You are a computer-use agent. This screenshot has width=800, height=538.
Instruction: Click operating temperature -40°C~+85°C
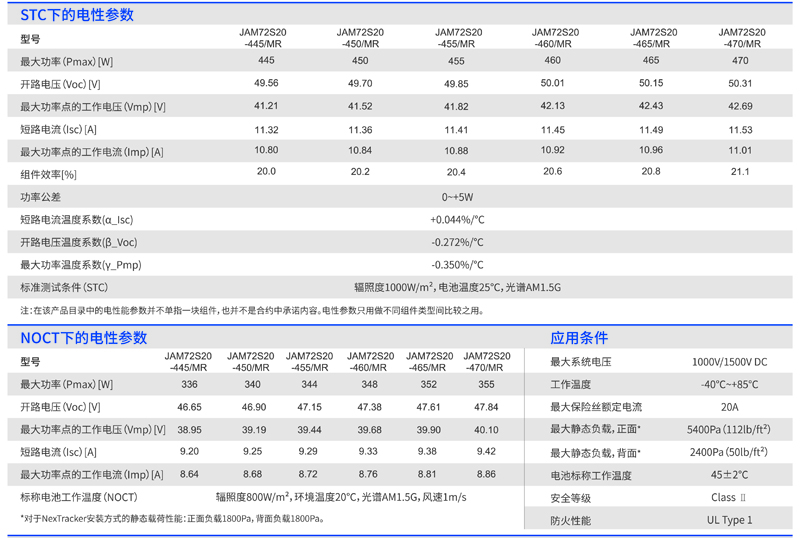(x=730, y=384)
